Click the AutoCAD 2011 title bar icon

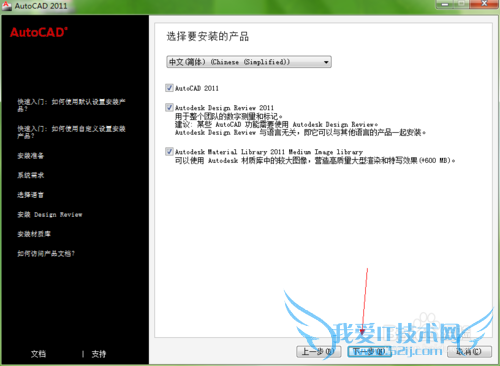[x=7, y=5]
